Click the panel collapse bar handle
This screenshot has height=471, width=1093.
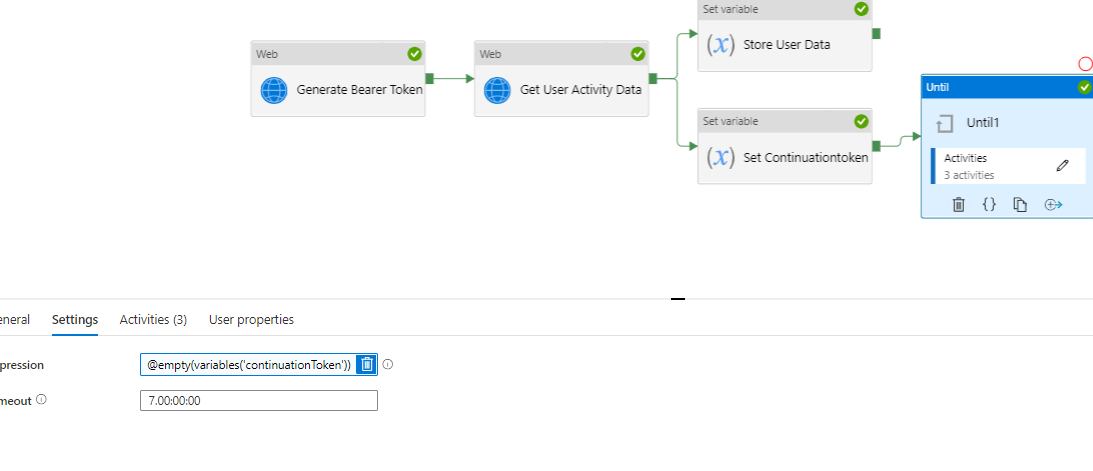(x=678, y=299)
